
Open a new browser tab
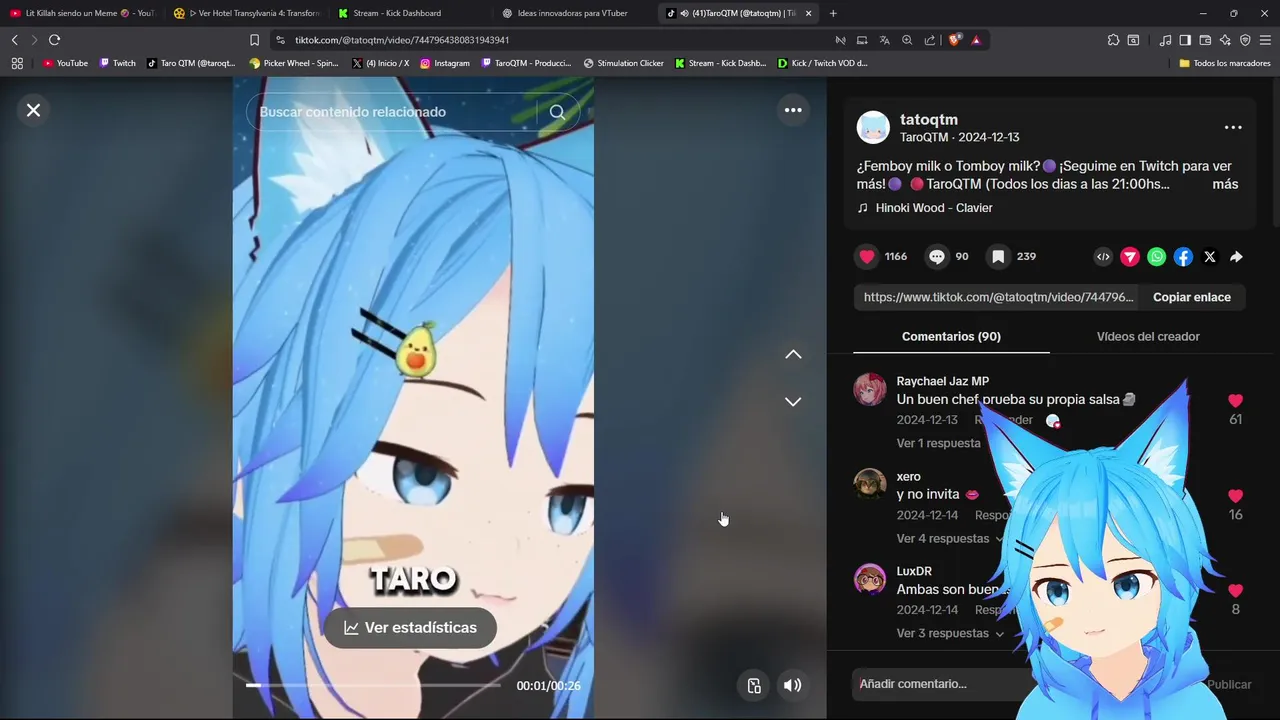click(x=833, y=13)
